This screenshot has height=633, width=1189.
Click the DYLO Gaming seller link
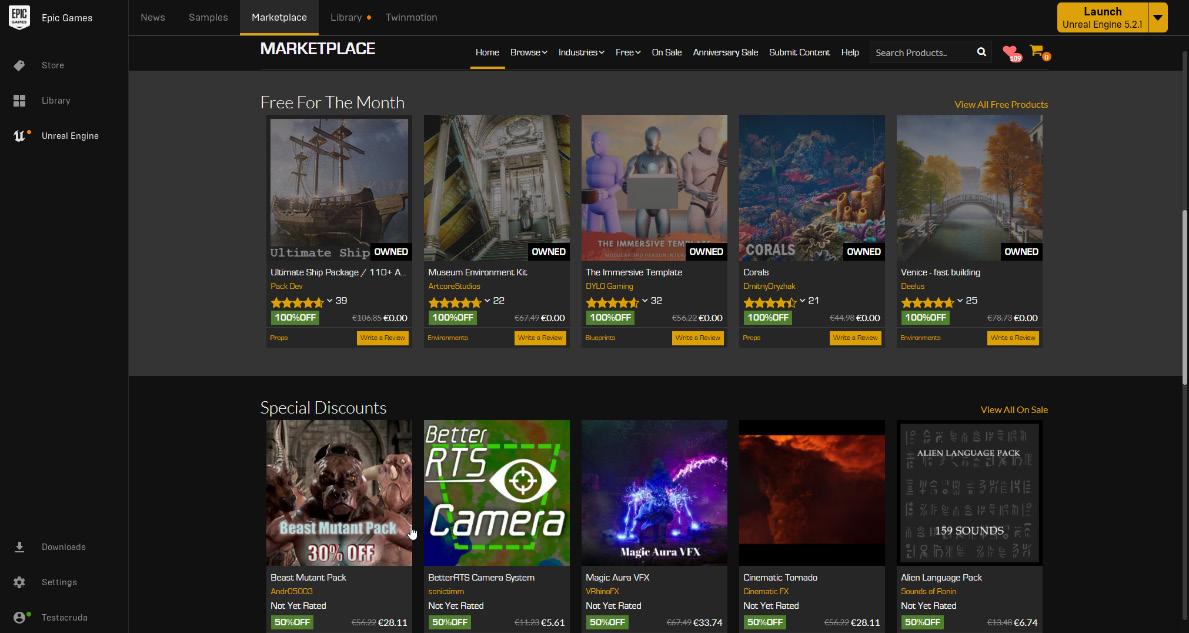tap(609, 287)
